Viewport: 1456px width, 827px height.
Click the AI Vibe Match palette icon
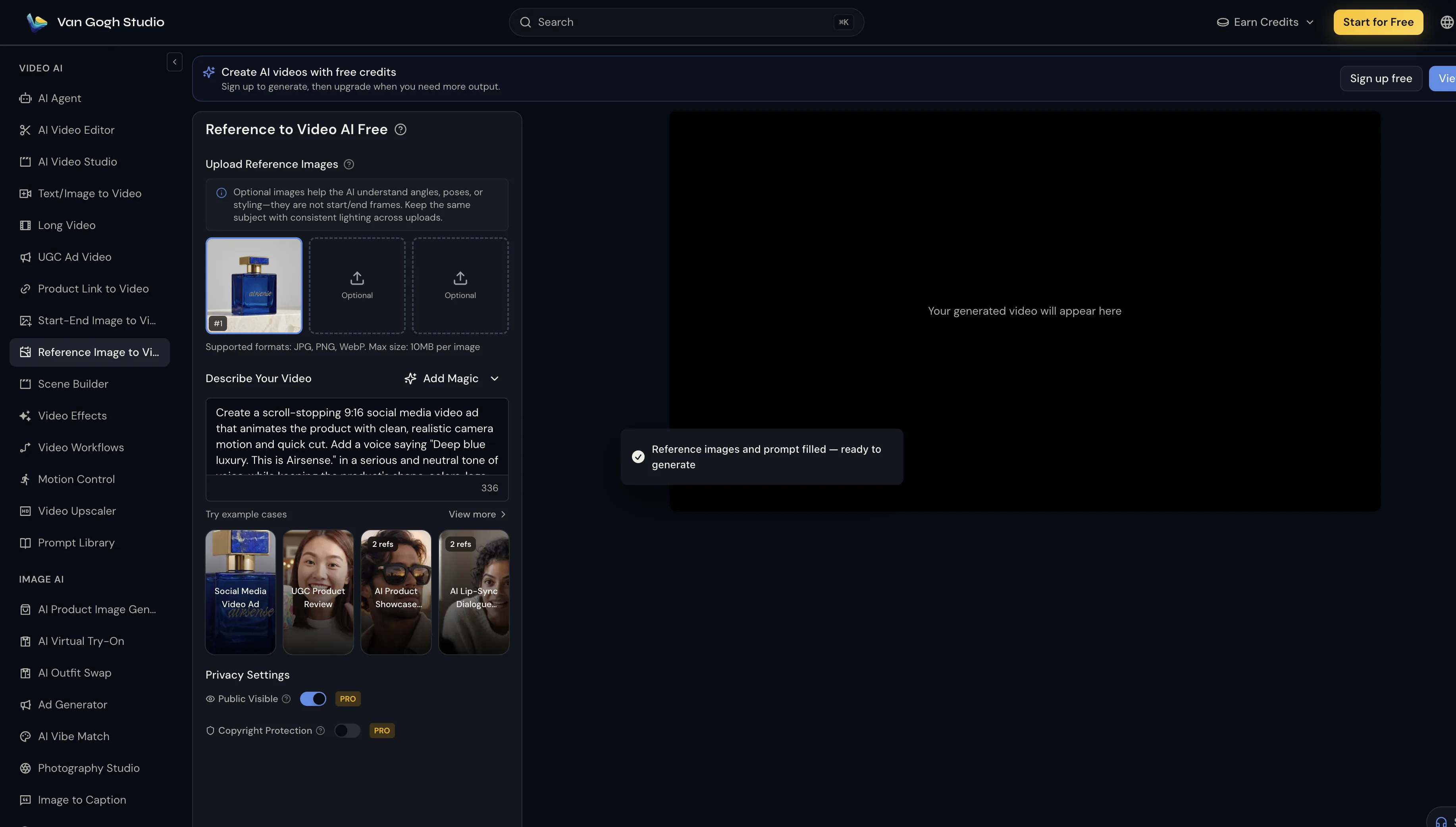25,737
